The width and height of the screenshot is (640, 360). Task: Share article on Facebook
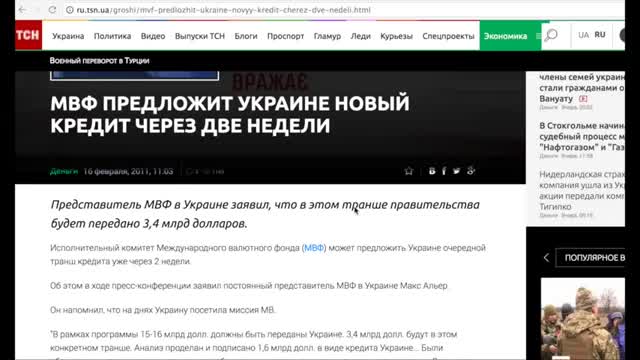[444, 171]
